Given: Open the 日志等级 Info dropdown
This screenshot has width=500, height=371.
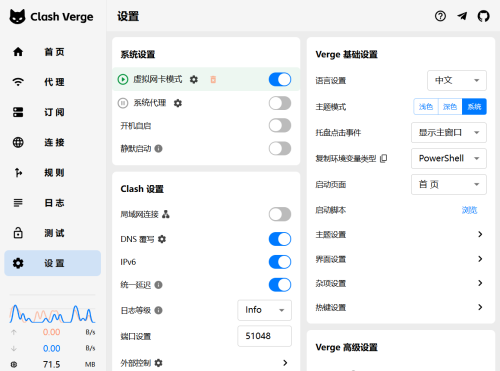Looking at the screenshot, I should click(265, 310).
